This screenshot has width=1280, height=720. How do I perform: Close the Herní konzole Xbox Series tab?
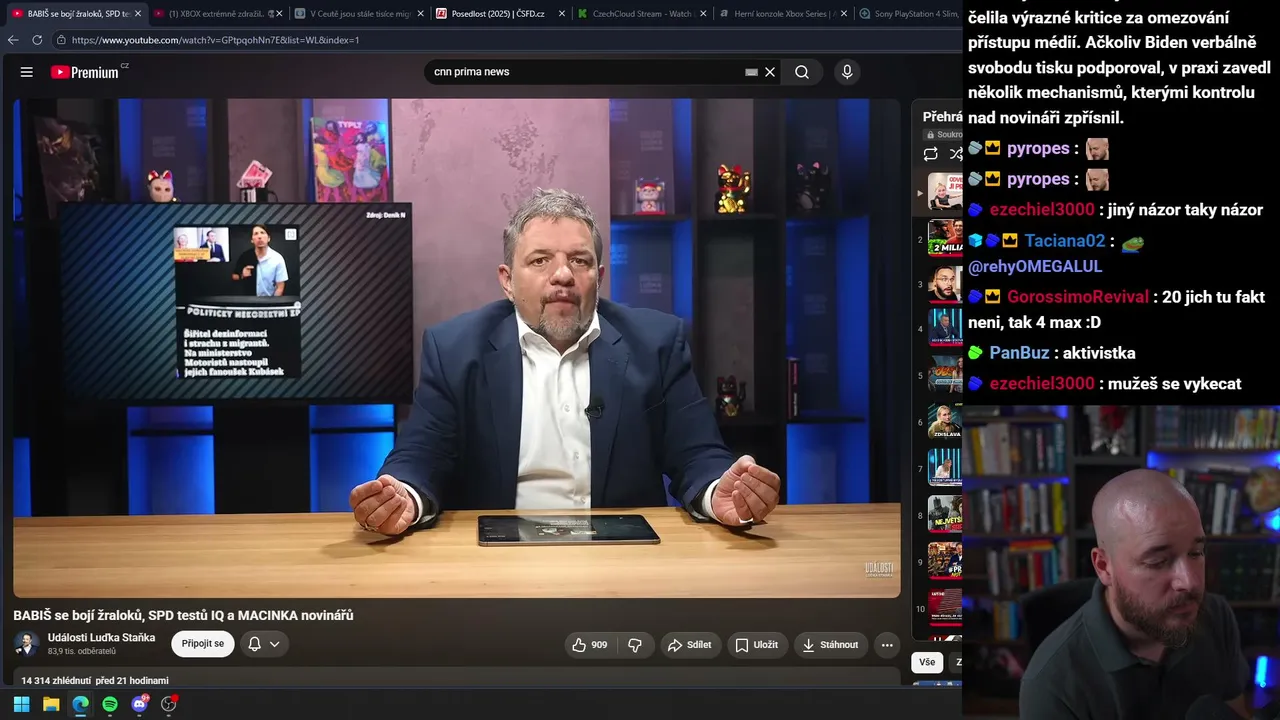click(844, 14)
